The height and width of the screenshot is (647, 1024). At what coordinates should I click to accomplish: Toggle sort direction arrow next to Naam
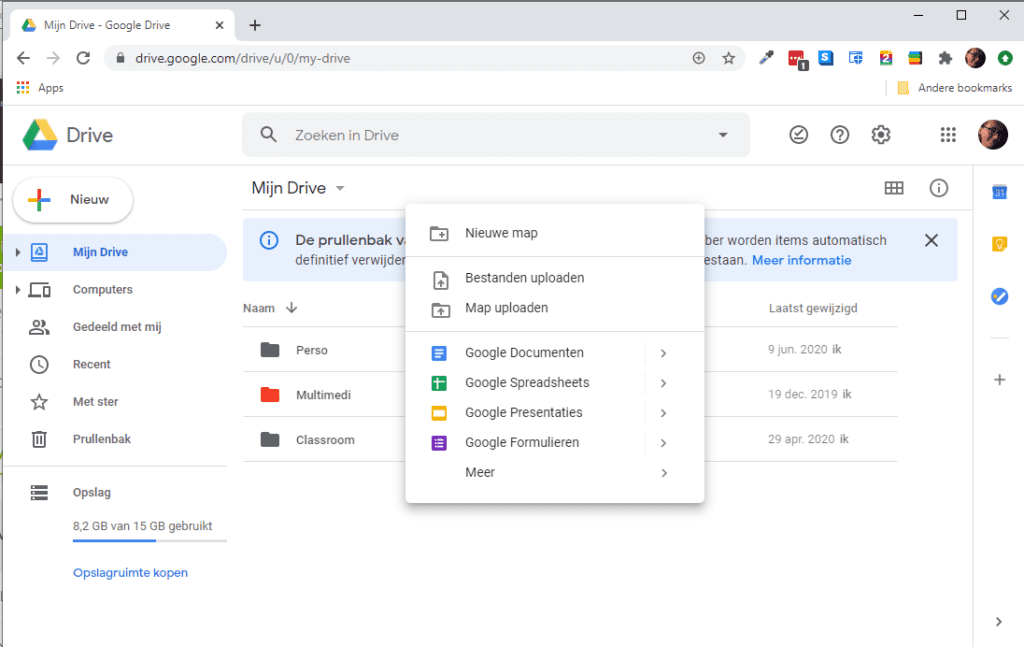pos(292,308)
